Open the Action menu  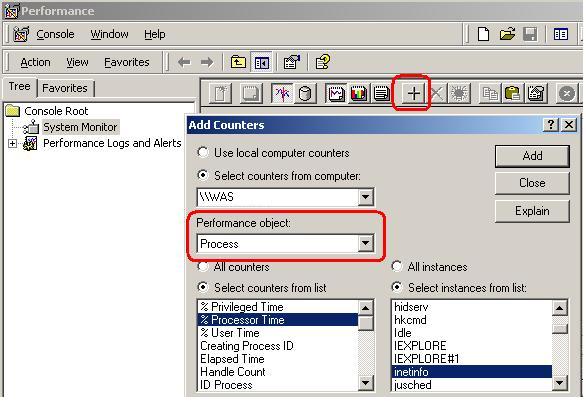click(35, 62)
